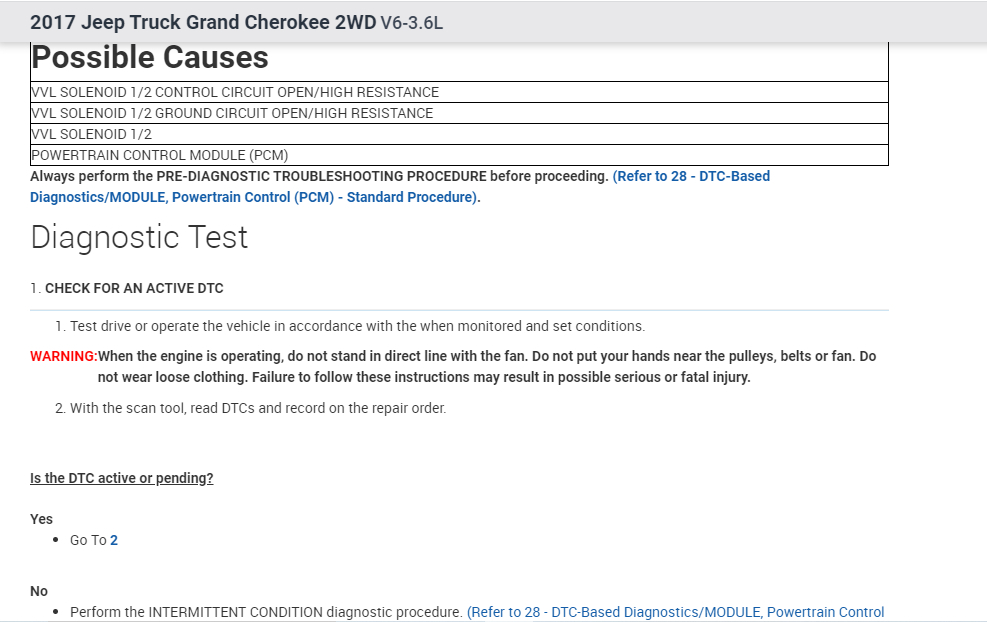This screenshot has width=987, height=622.
Task: Click the Yes answer label
Action: click(x=41, y=519)
